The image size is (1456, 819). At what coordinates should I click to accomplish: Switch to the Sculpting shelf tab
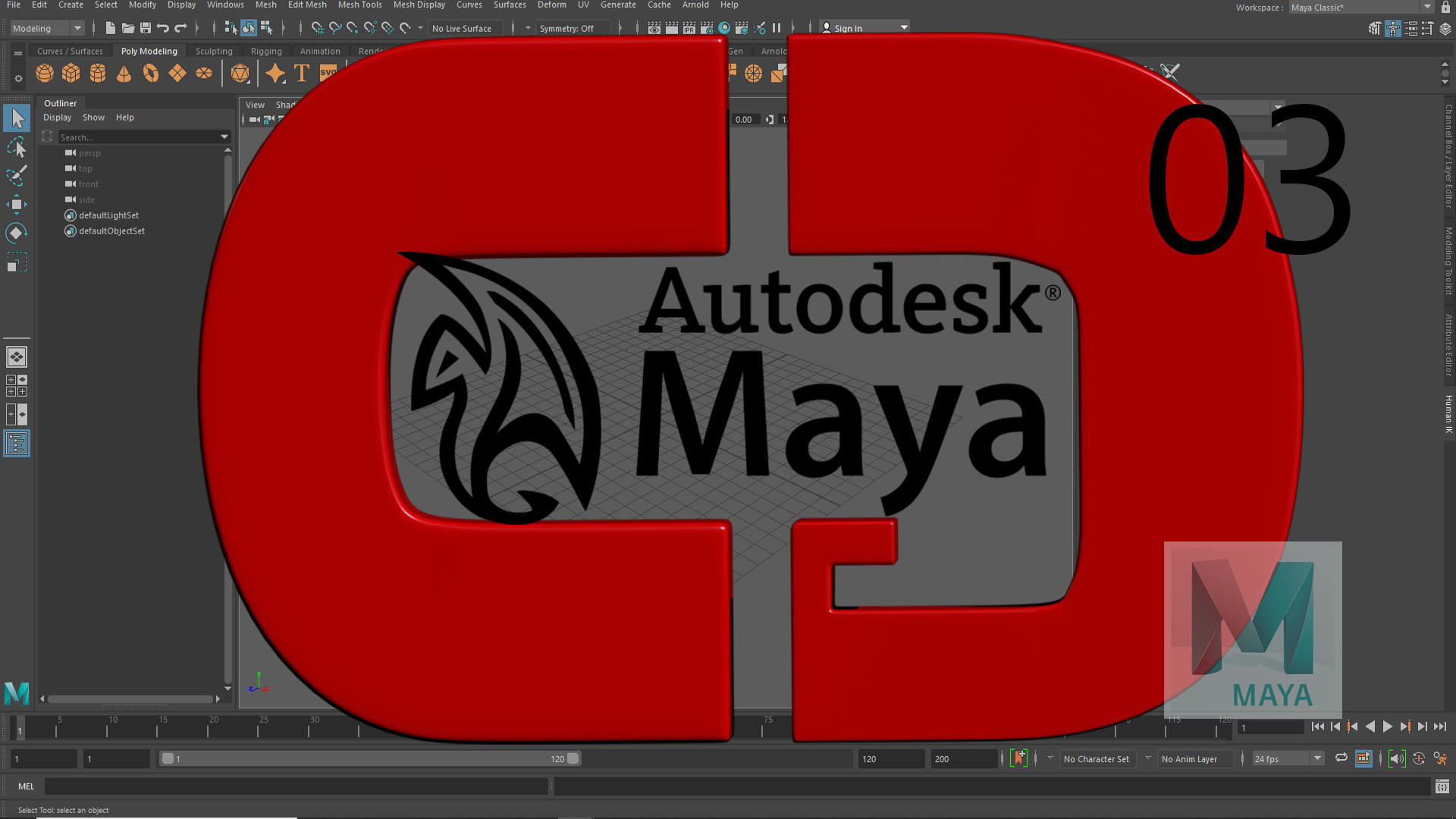coord(214,52)
